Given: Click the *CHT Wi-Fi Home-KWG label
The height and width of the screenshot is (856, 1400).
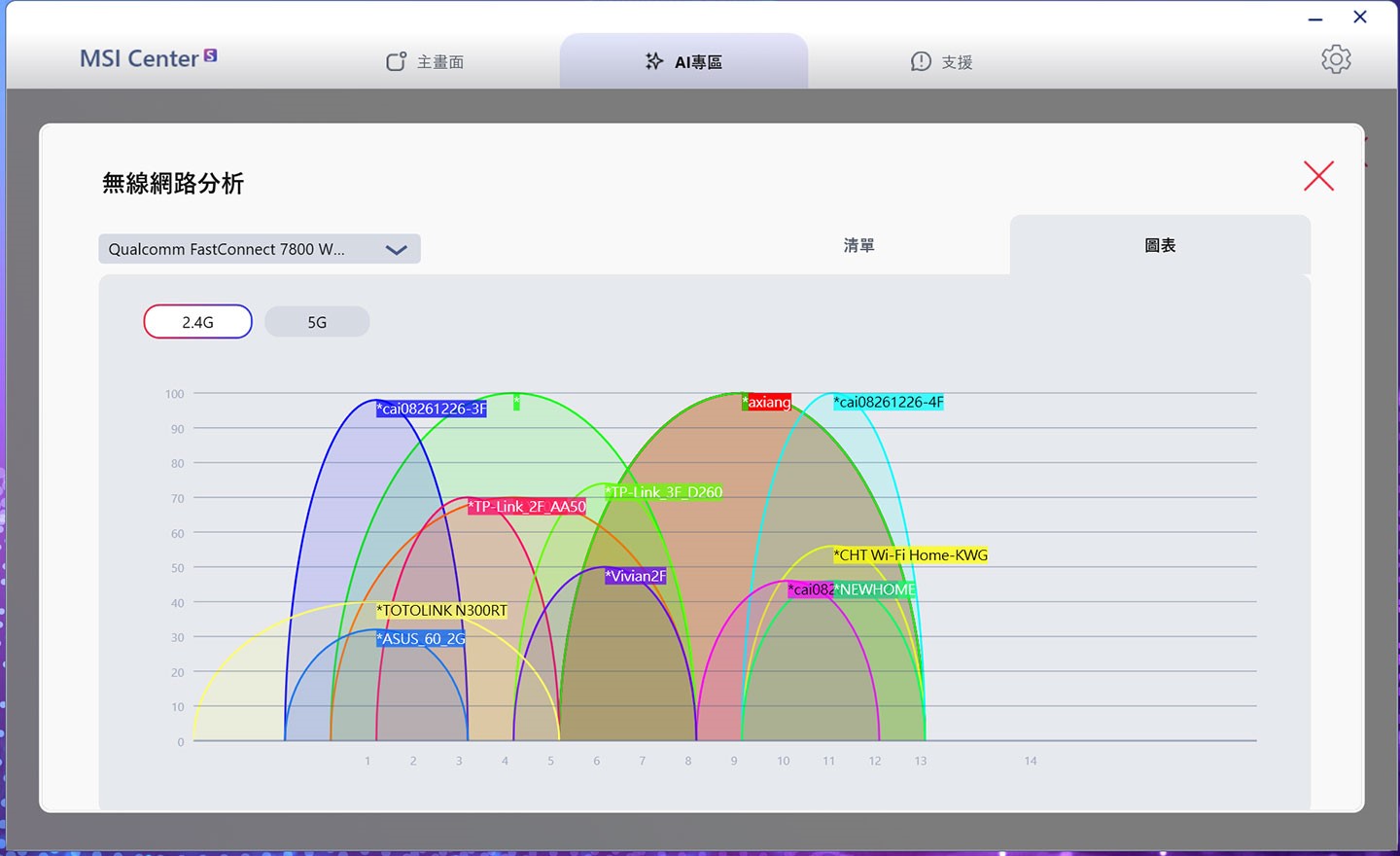Looking at the screenshot, I should pos(910,554).
